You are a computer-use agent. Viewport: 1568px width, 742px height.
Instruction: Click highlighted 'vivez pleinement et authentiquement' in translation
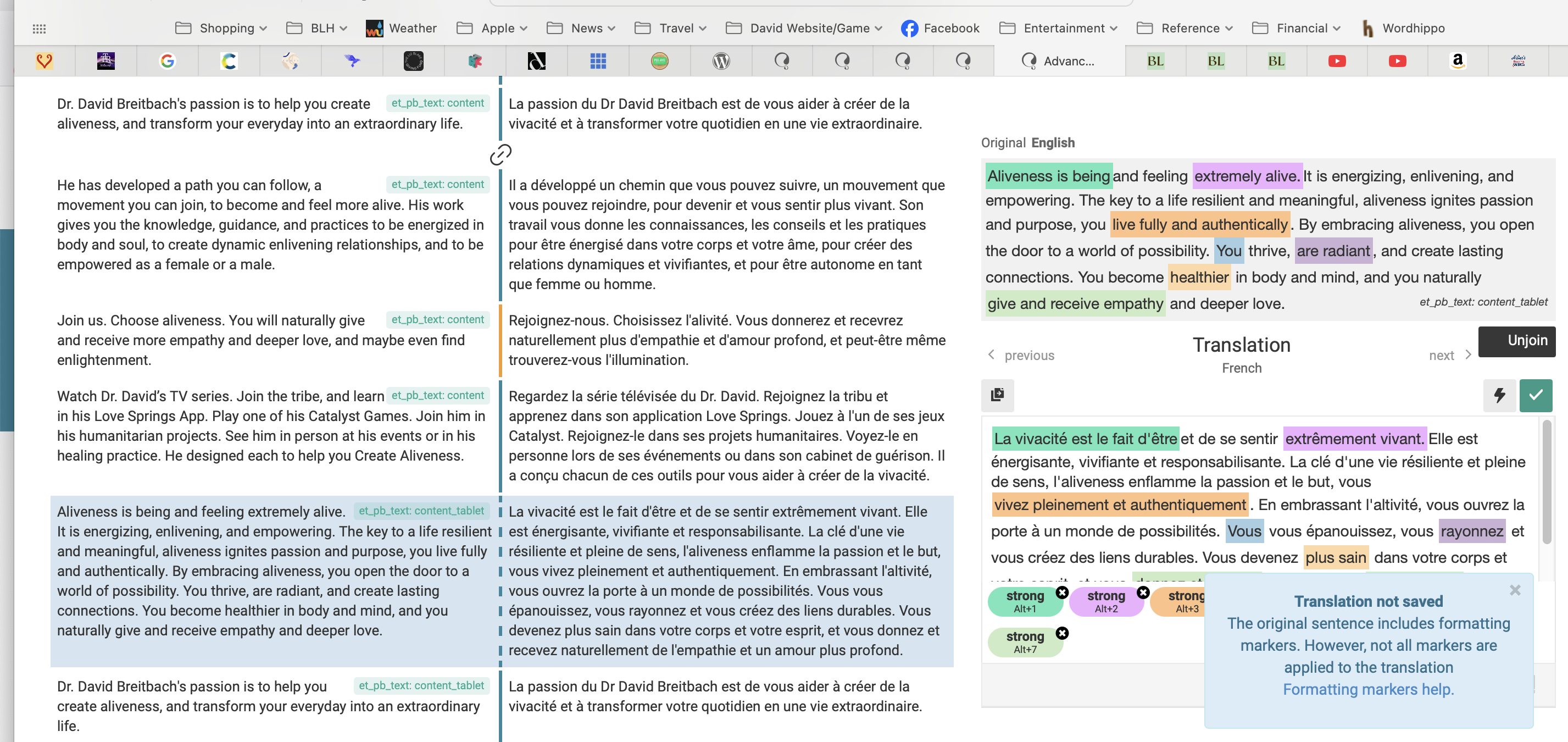click(1119, 505)
